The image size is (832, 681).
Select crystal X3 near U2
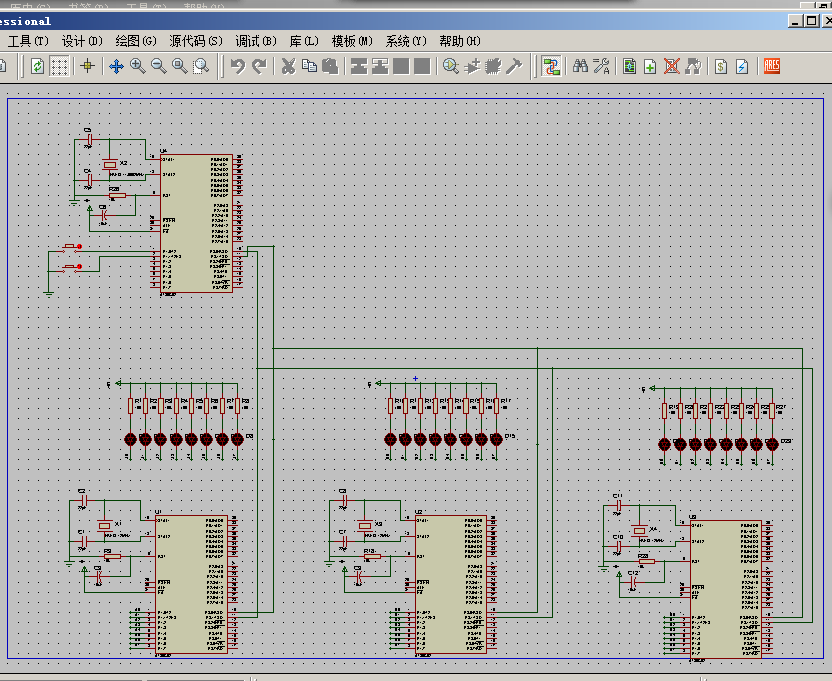click(x=365, y=526)
